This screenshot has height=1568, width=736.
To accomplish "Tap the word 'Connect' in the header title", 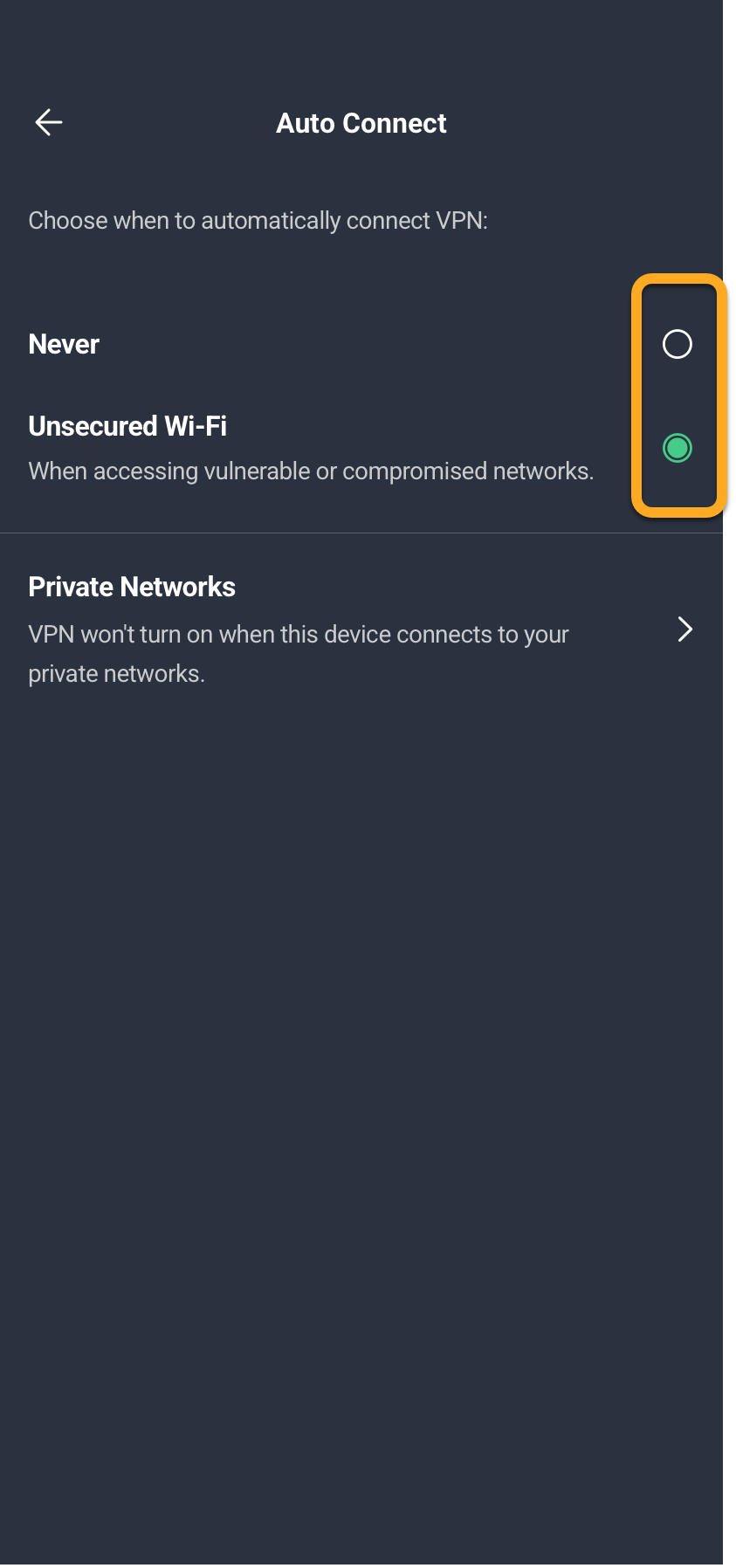I will coord(395,123).
